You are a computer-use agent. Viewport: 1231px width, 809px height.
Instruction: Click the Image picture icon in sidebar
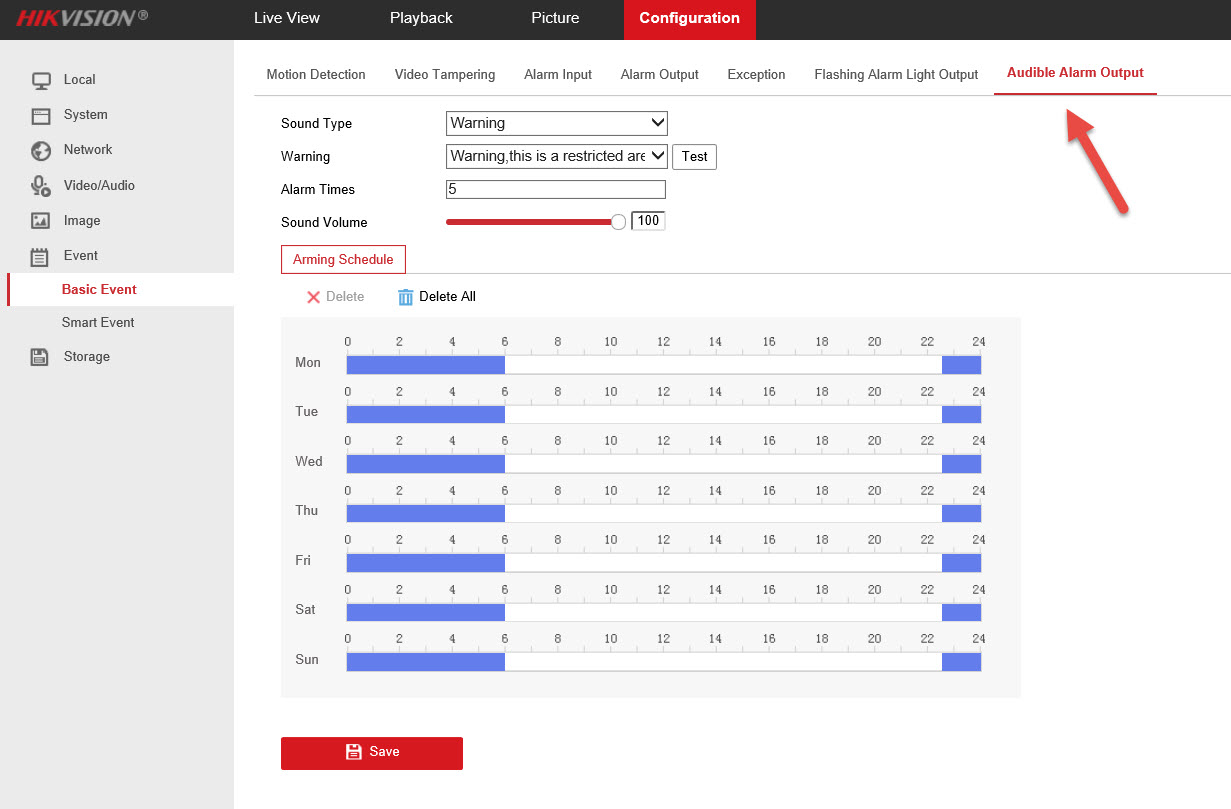[40, 221]
